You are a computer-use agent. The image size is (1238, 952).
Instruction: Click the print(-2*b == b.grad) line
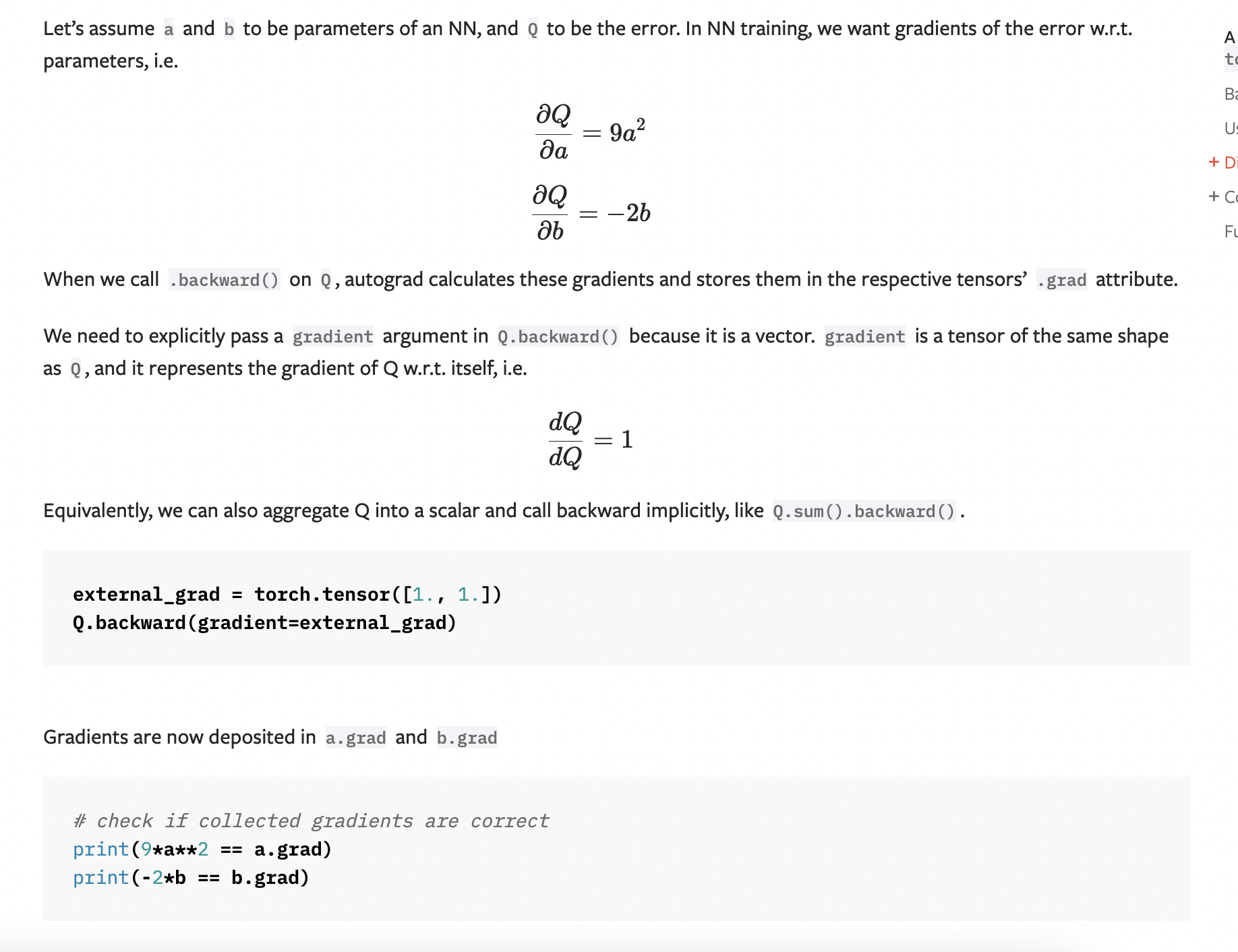(191, 877)
